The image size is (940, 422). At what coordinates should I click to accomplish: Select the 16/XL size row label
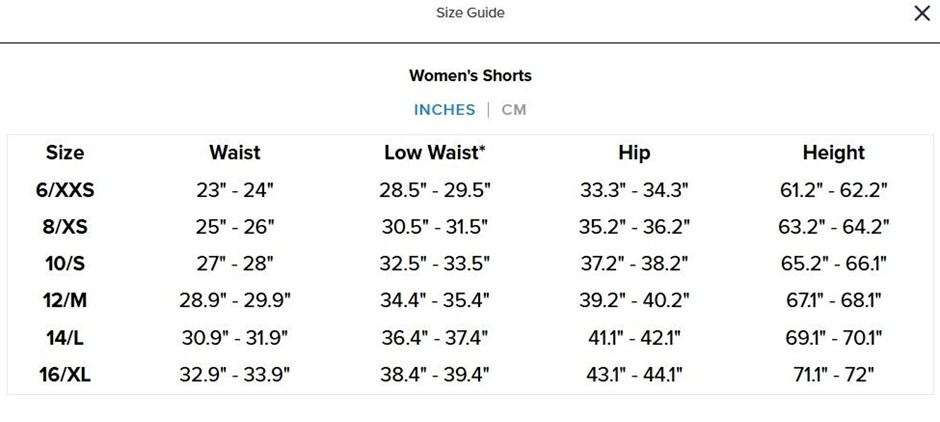(x=65, y=375)
